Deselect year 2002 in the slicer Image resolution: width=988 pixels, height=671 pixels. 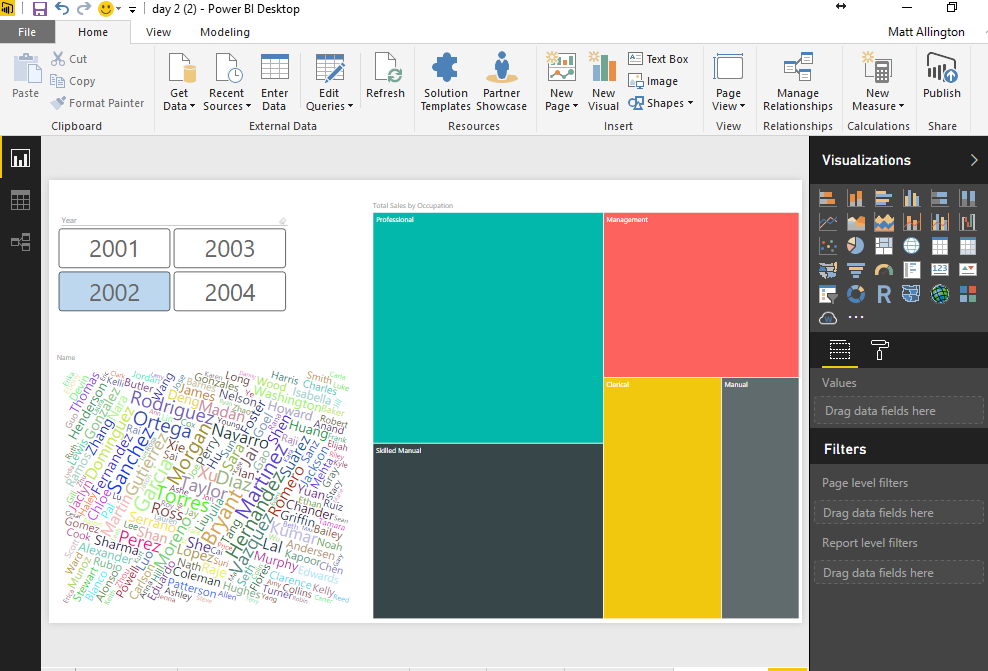pyautogui.click(x=114, y=292)
